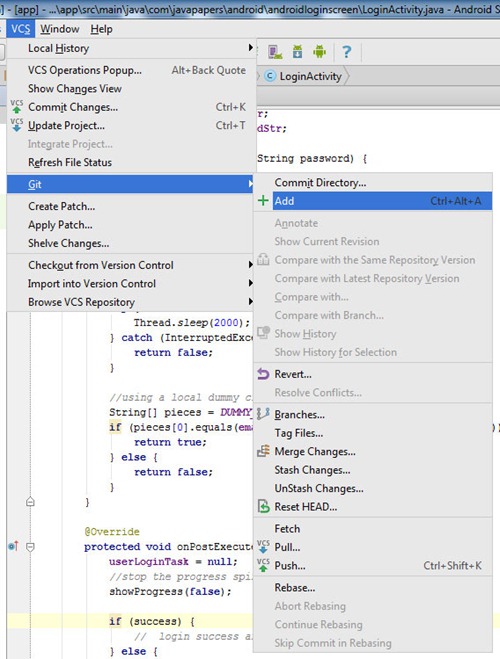Choose Create Patch...

tap(132, 206)
